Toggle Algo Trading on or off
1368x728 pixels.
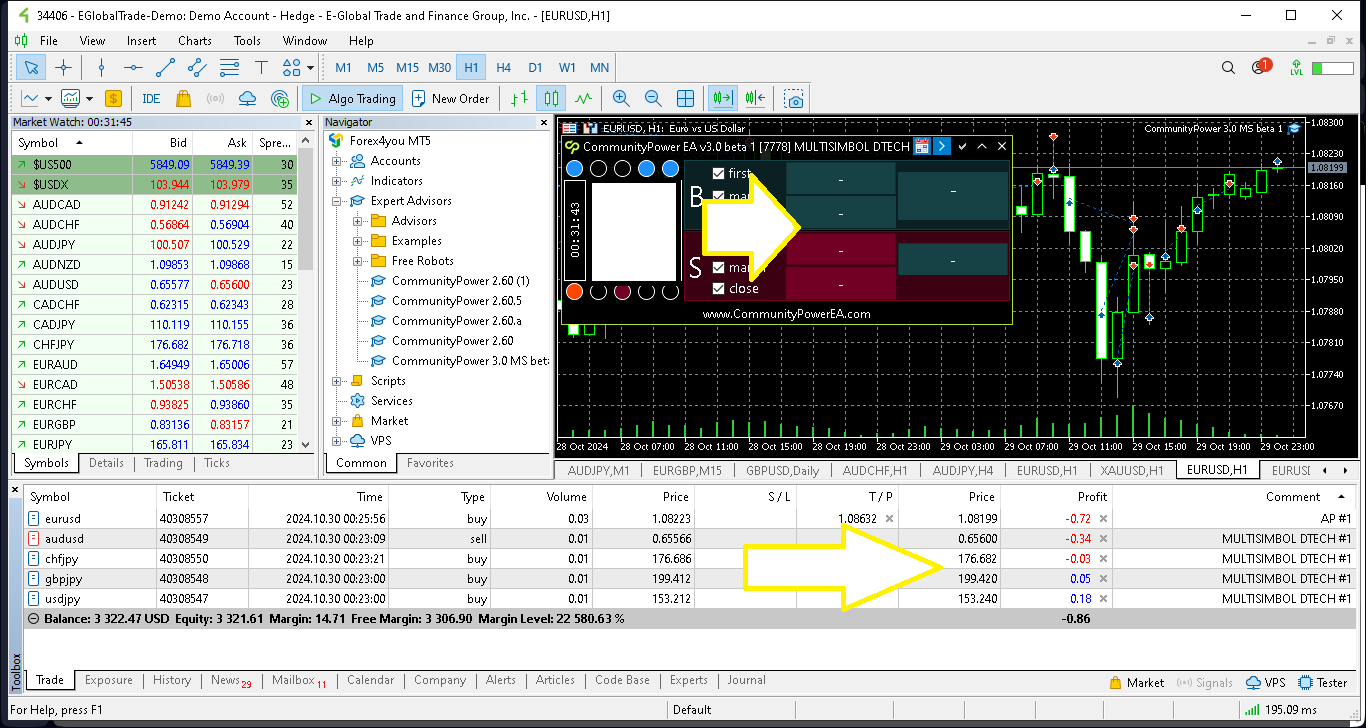coord(352,99)
